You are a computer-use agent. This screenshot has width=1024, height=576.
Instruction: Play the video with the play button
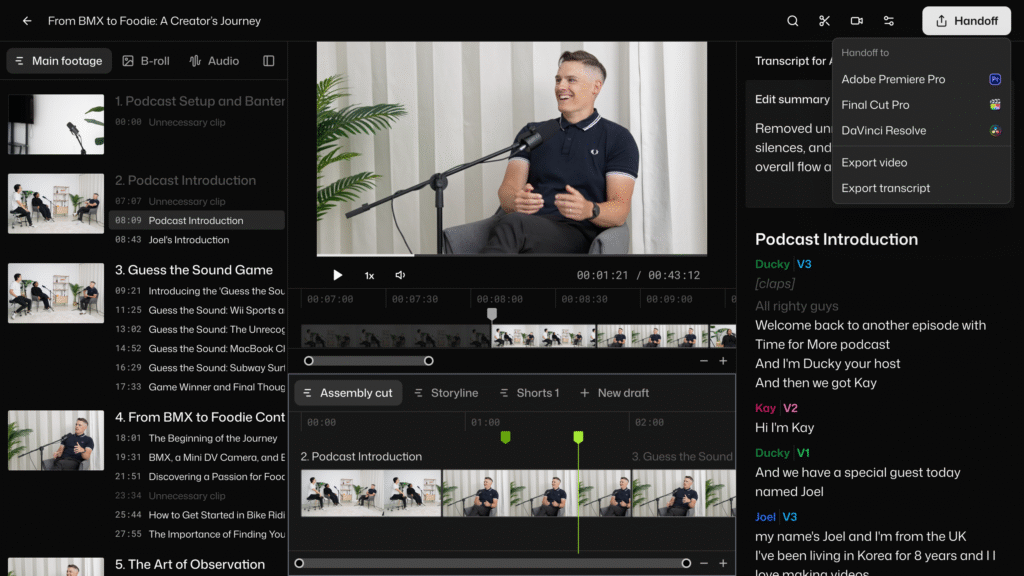click(337, 274)
